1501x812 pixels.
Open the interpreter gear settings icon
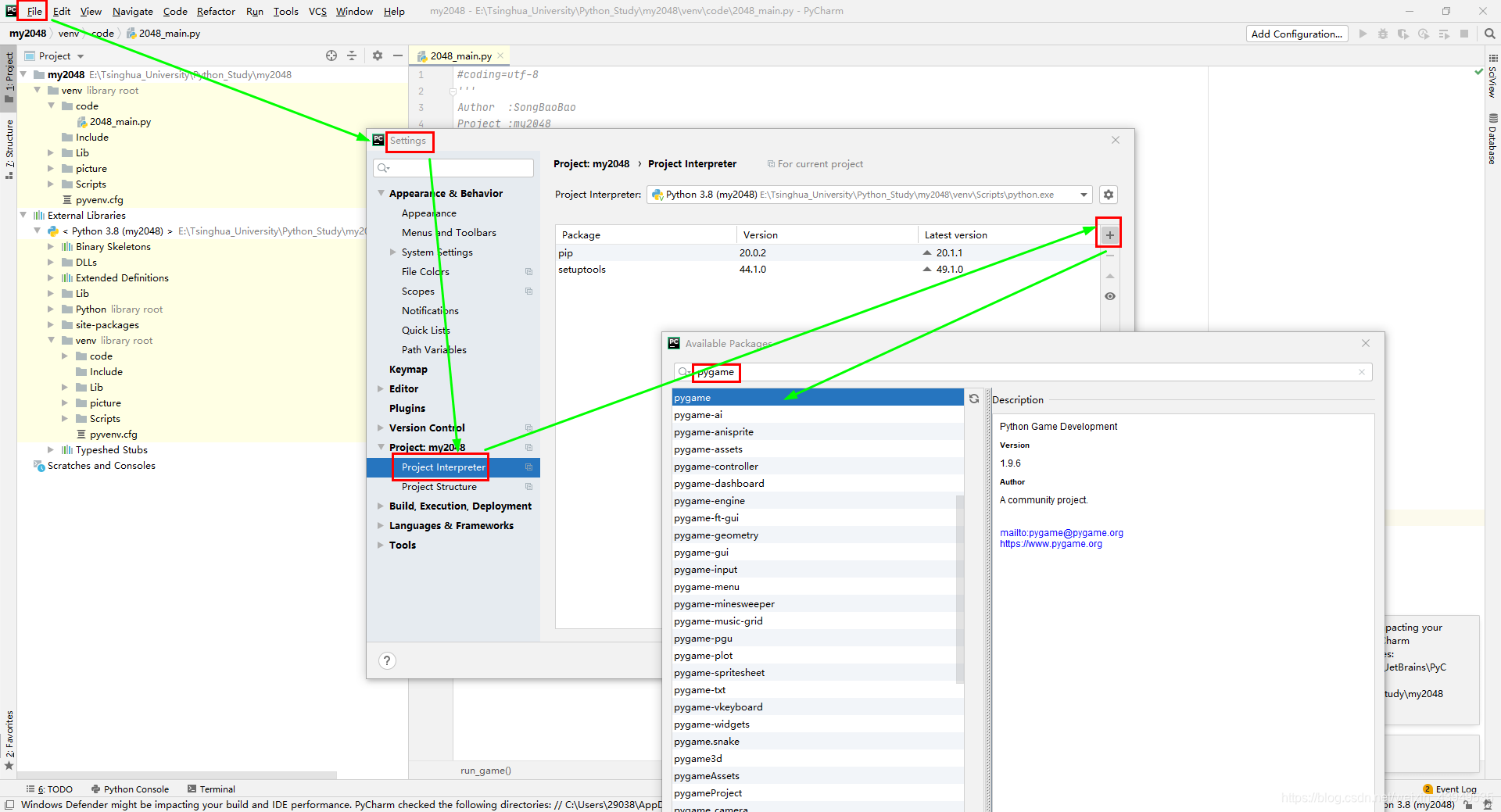(x=1109, y=195)
